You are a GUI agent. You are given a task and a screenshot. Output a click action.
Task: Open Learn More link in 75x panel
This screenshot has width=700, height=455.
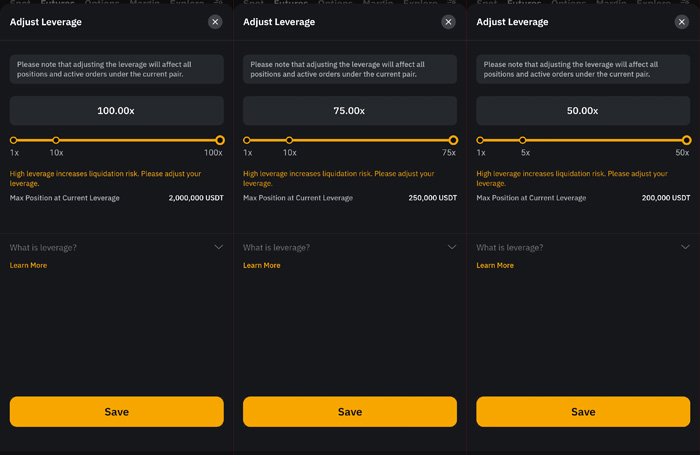[x=262, y=265]
